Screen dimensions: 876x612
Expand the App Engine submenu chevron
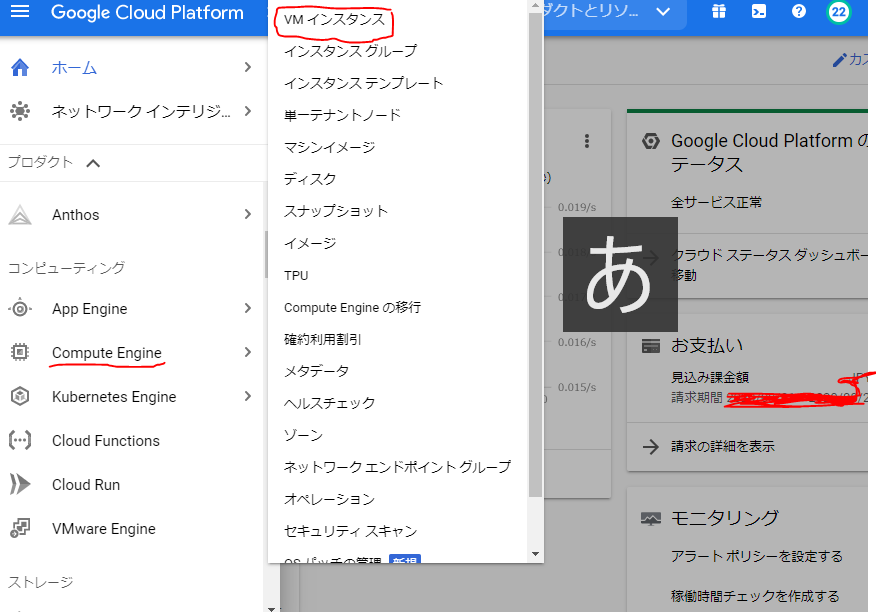pyautogui.click(x=247, y=308)
